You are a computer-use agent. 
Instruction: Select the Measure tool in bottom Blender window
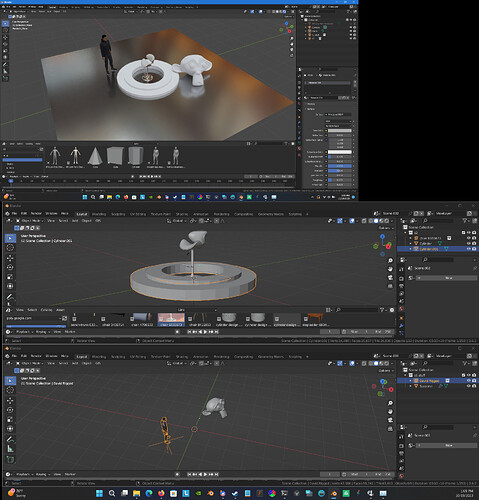(10, 449)
